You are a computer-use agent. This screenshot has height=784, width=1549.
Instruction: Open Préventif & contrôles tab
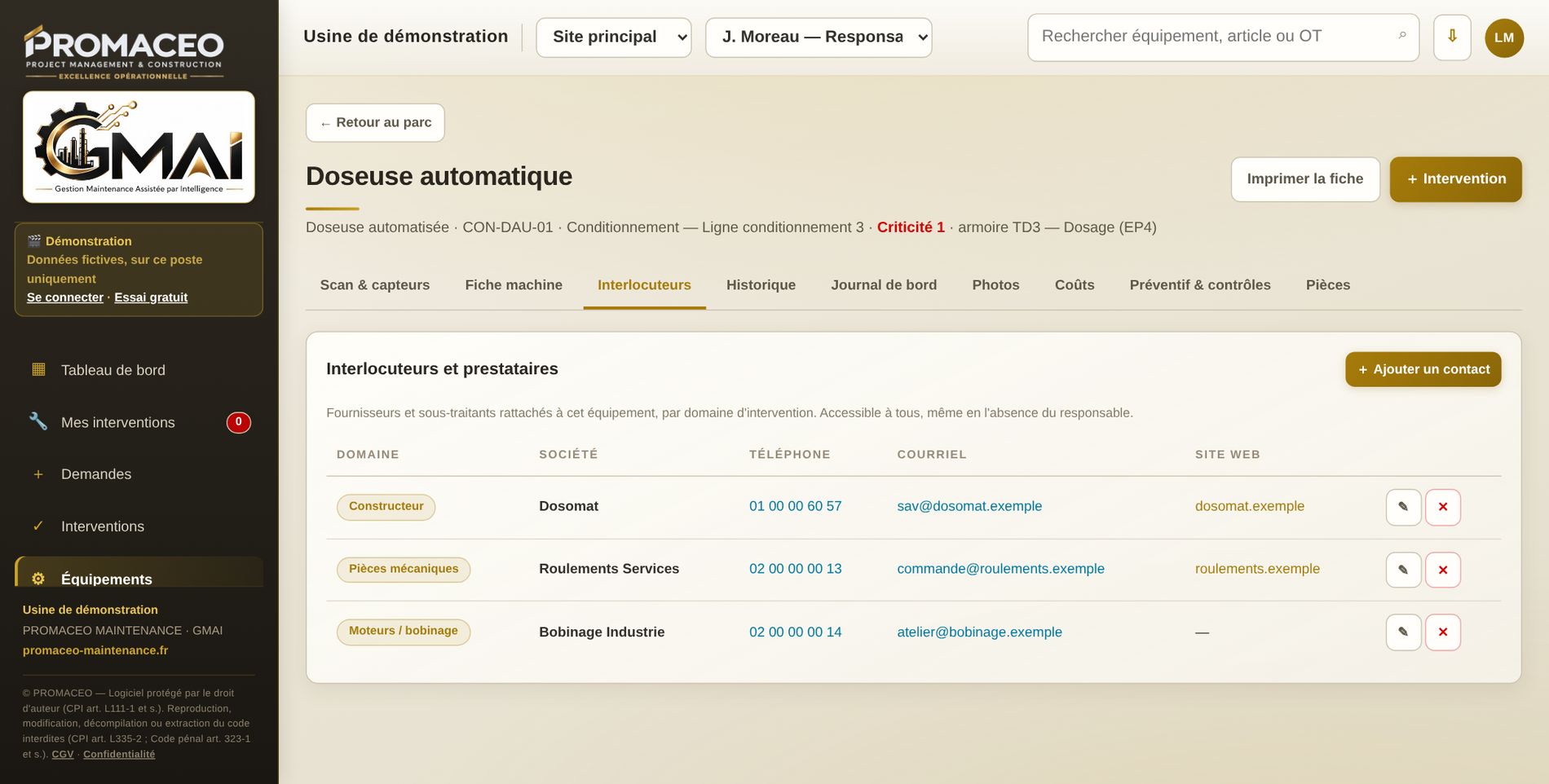(x=1200, y=285)
